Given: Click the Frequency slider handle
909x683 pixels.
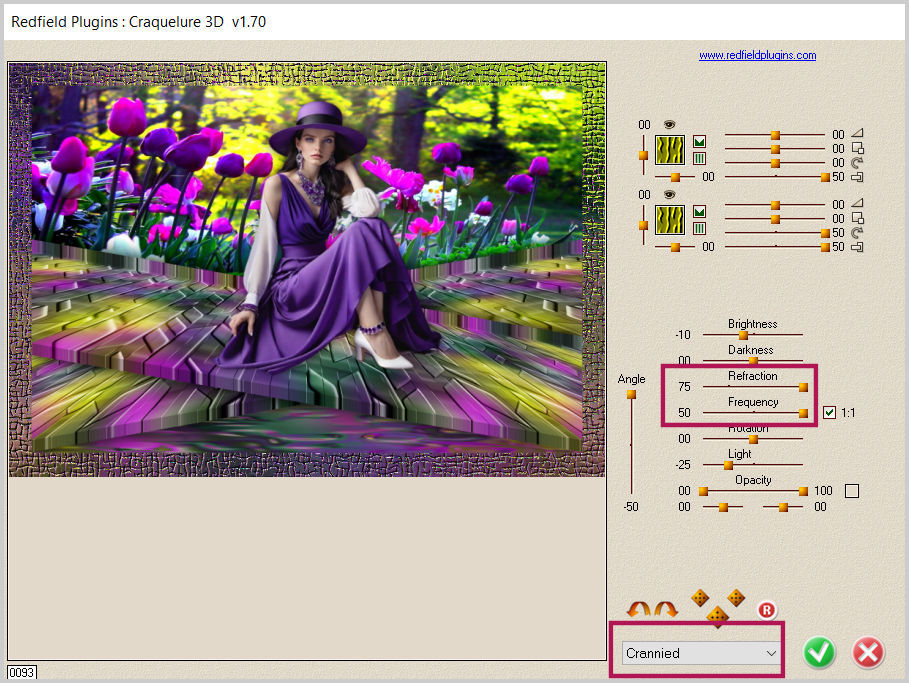Looking at the screenshot, I should click(803, 413).
